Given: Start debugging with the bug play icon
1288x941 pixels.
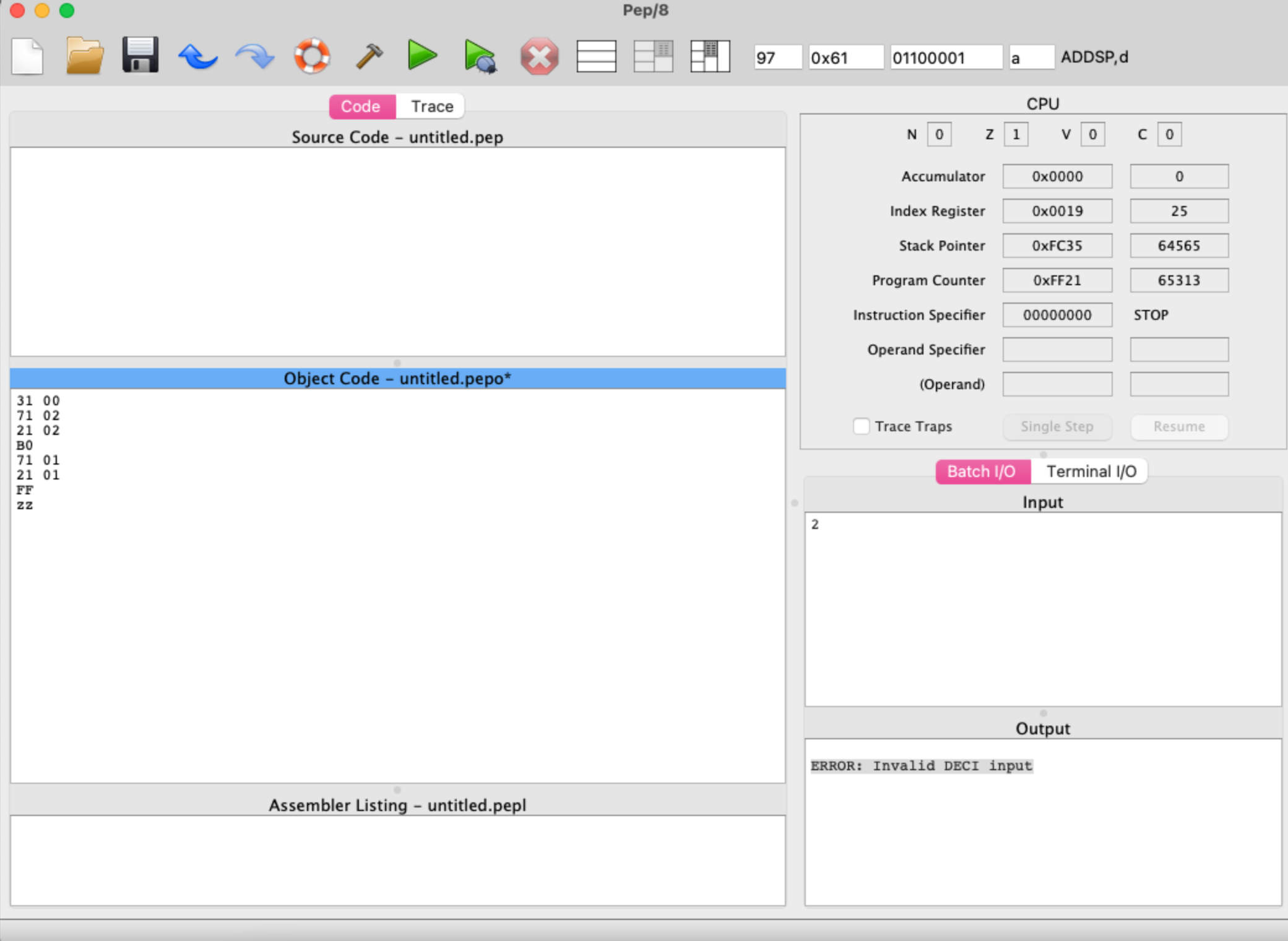Looking at the screenshot, I should pos(480,57).
